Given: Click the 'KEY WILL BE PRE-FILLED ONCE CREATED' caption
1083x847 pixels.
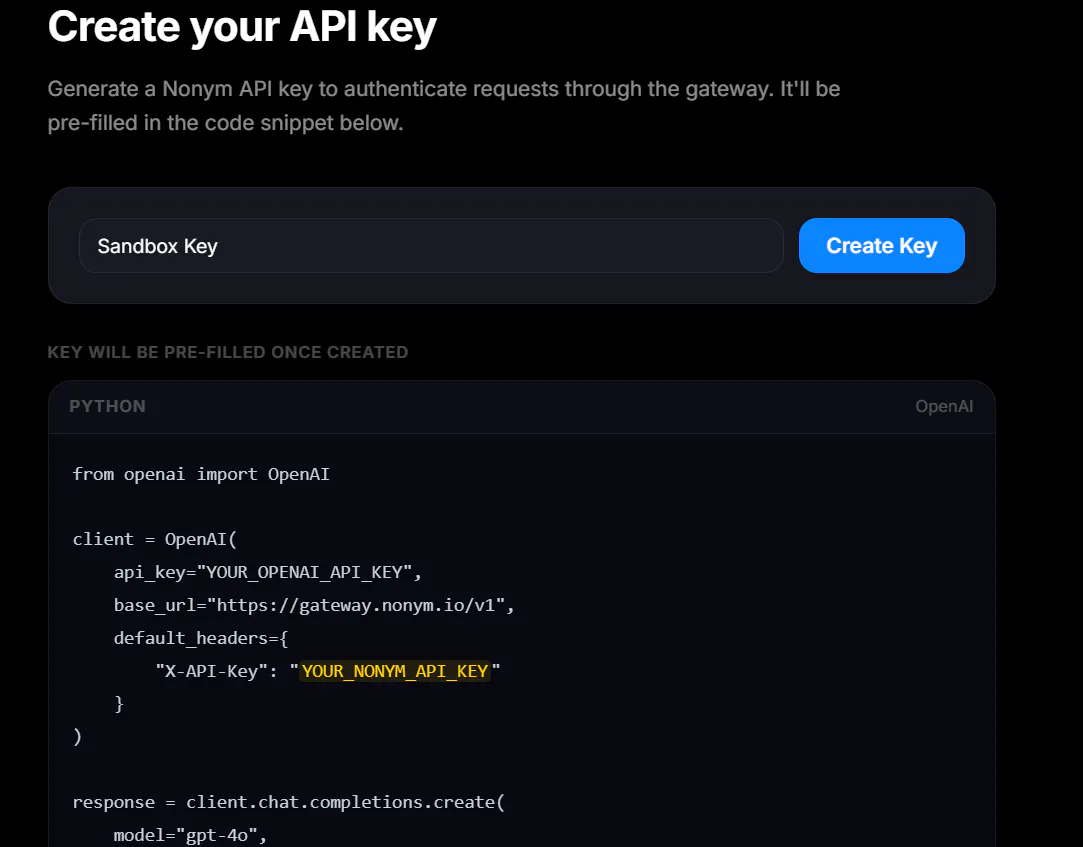Looking at the screenshot, I should point(227,352).
